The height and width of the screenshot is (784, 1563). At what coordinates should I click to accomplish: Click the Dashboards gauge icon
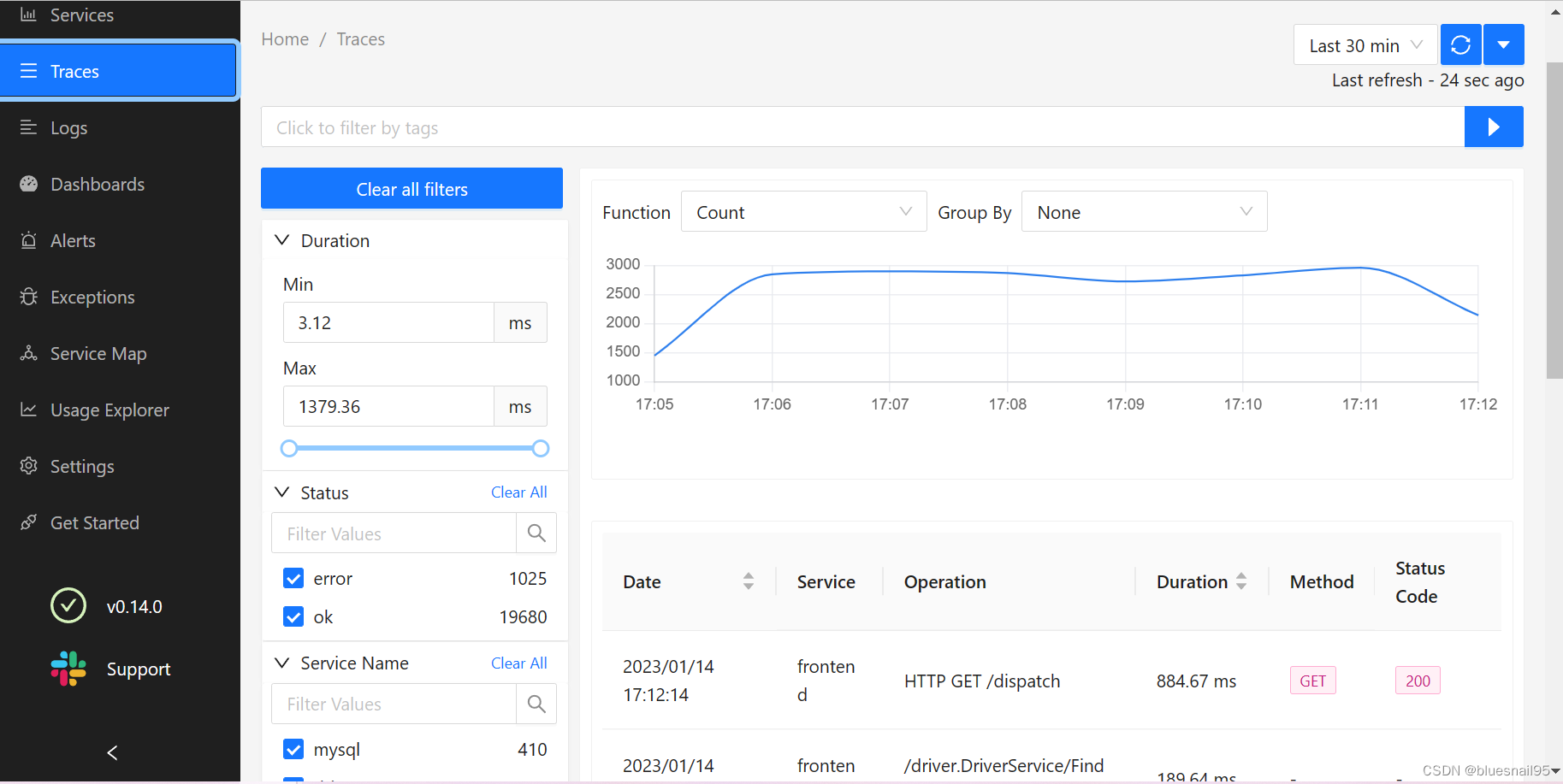click(x=28, y=184)
